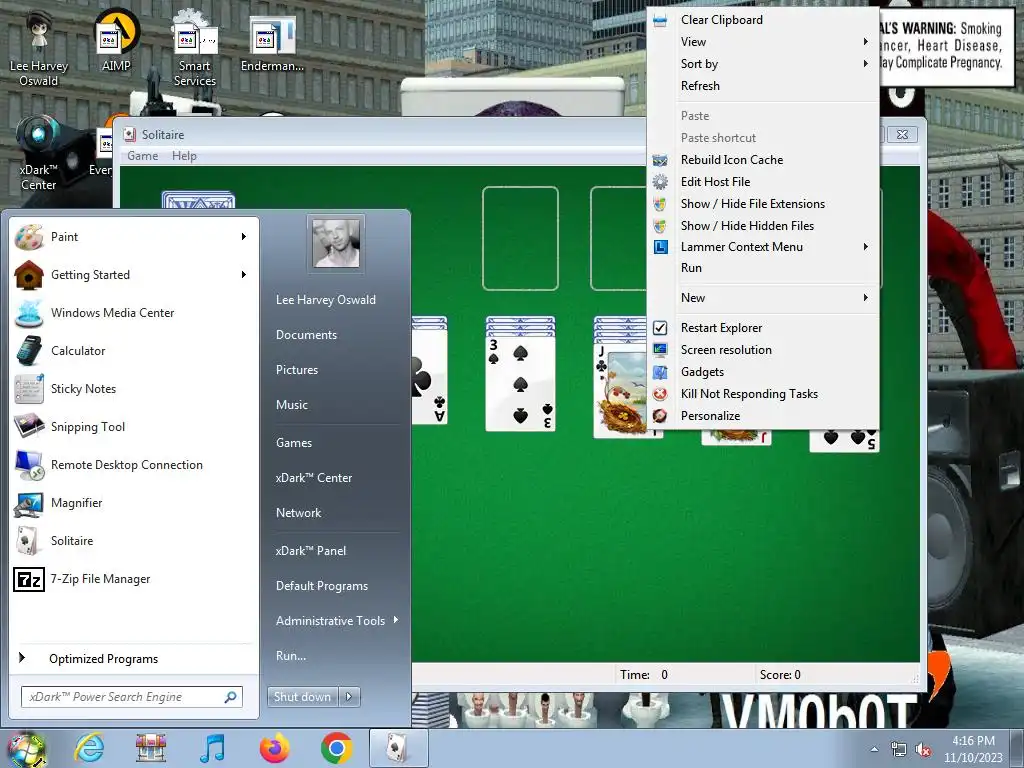
Task: Show hidden tray icons arrow
Action: tap(874, 750)
